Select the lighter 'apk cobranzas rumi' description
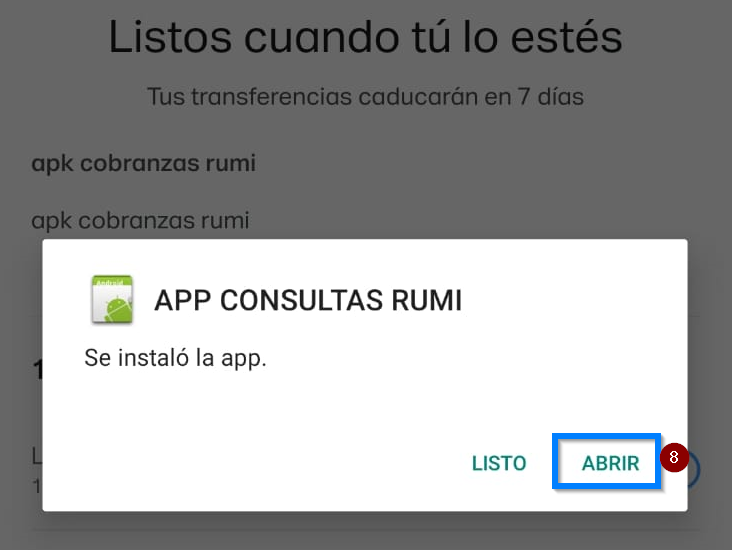 [140, 220]
